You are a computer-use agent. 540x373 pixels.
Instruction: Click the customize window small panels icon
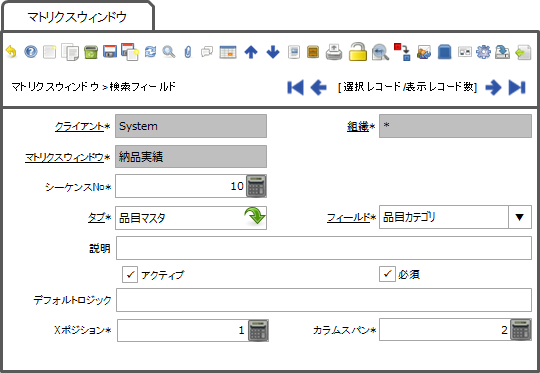coord(465,52)
